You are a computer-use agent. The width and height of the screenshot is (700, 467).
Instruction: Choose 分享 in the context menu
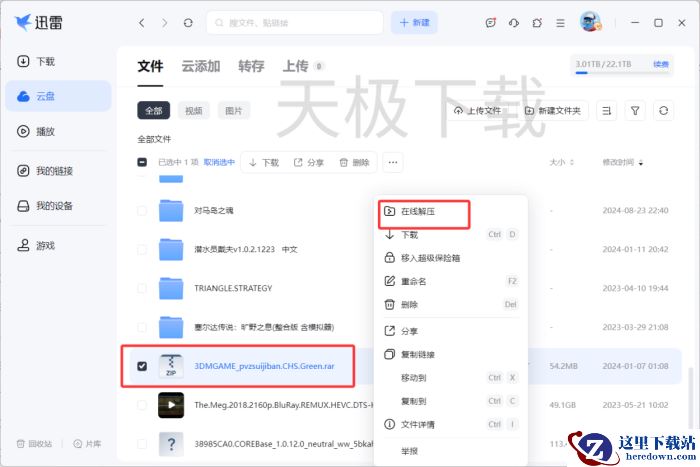[451, 331]
